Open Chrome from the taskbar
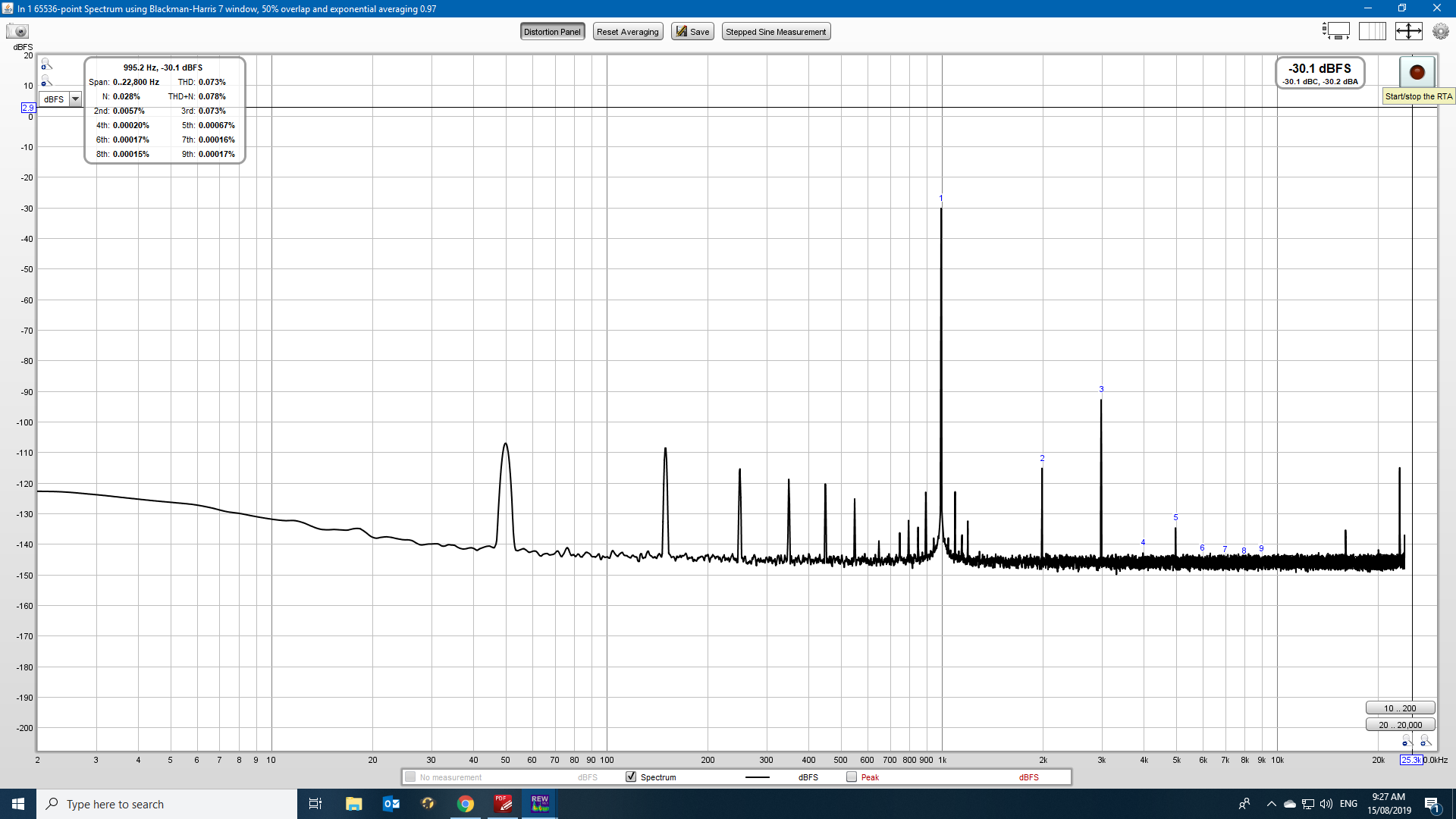Screen dimensions: 1456x819 466,804
